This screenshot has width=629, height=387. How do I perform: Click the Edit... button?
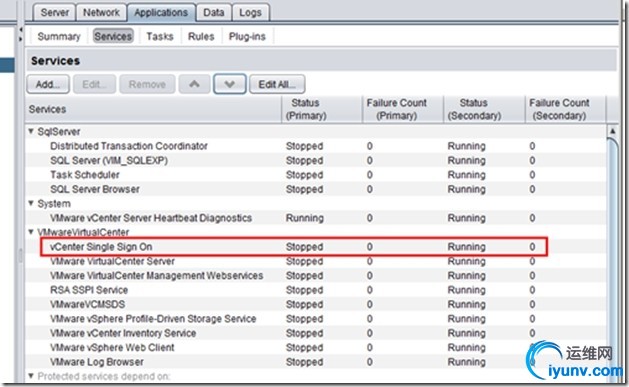click(x=94, y=84)
